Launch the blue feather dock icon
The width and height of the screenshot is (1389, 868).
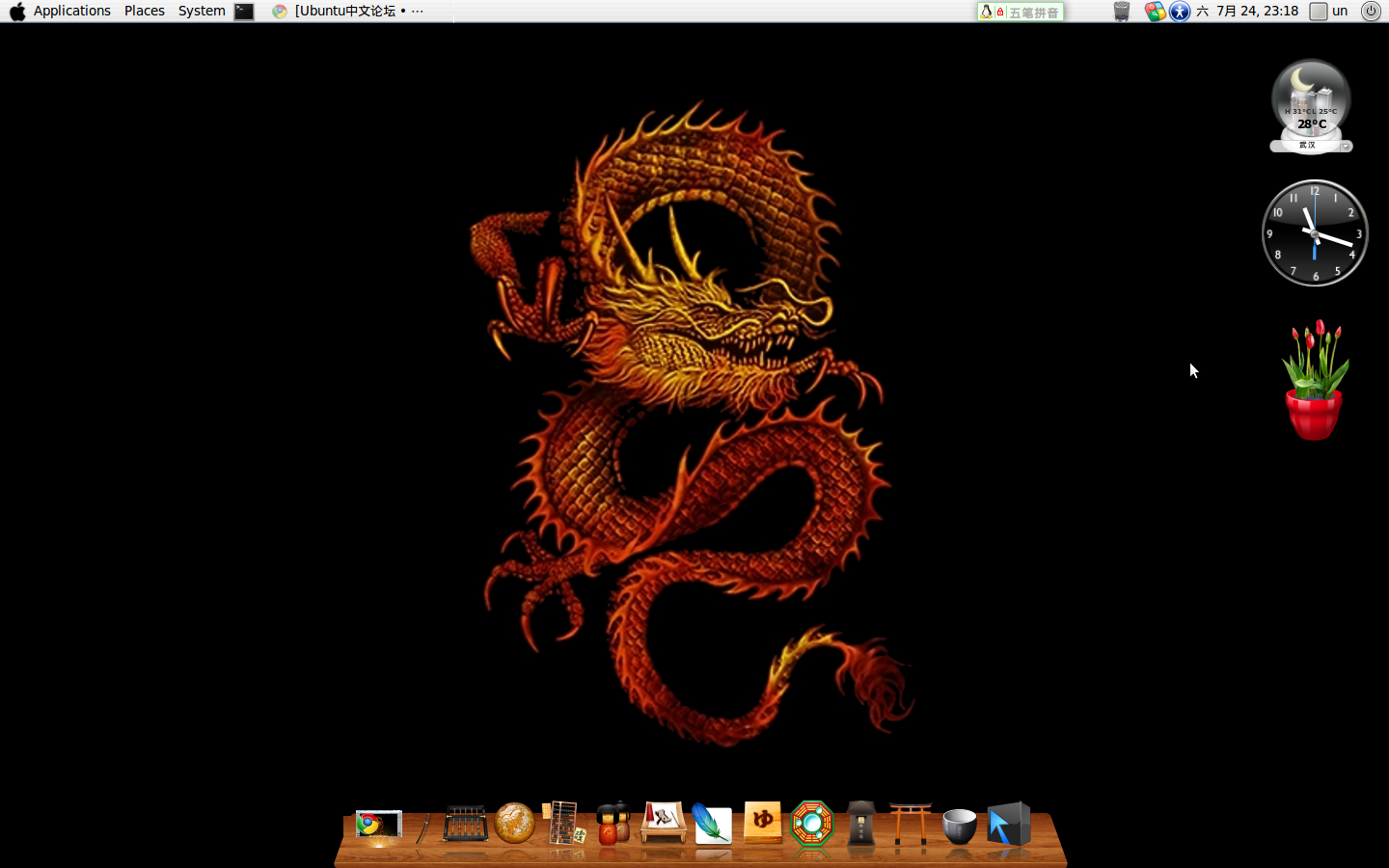coord(712,825)
